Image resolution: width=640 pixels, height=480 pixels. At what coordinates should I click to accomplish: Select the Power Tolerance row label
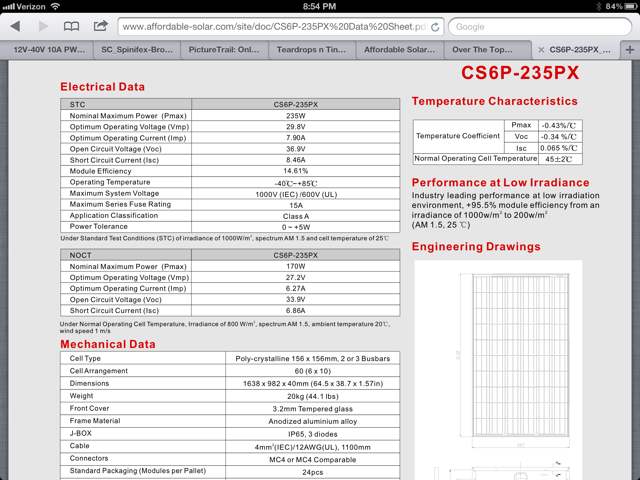point(98,226)
